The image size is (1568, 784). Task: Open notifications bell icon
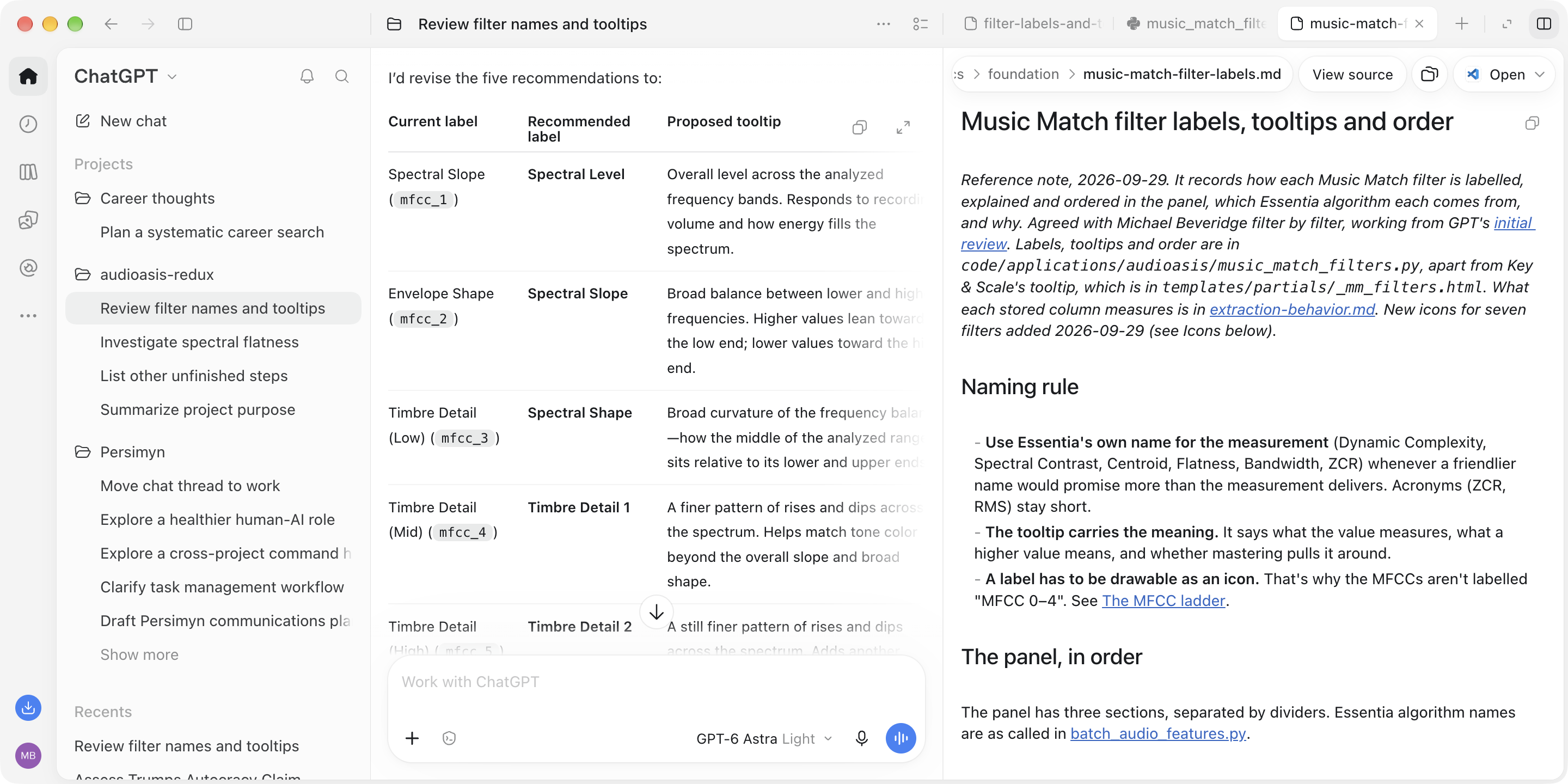307,76
